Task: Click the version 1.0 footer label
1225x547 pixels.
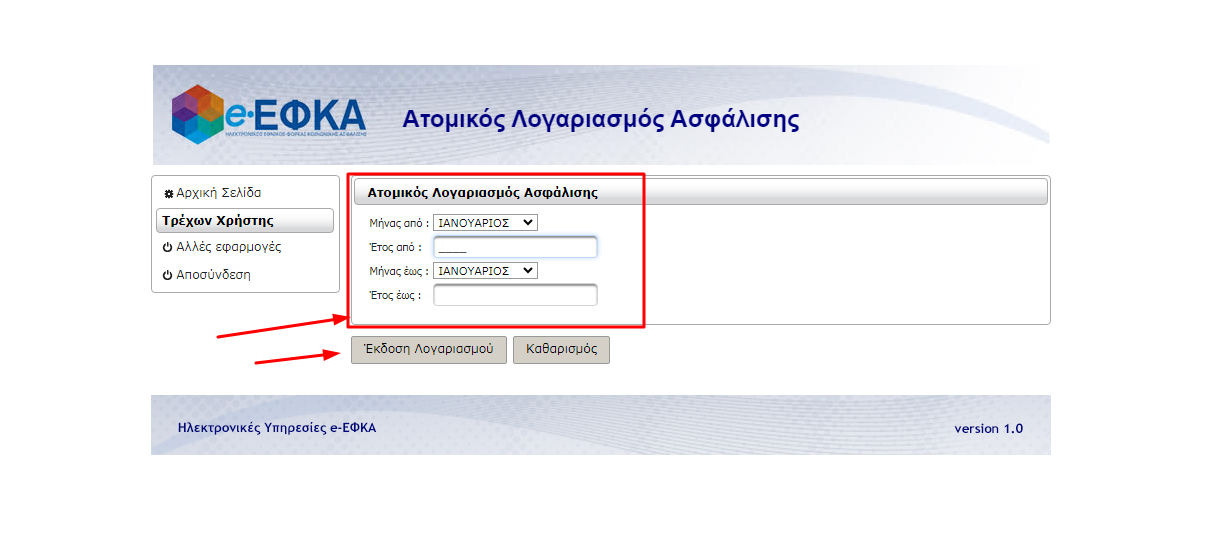Action: coord(988,428)
